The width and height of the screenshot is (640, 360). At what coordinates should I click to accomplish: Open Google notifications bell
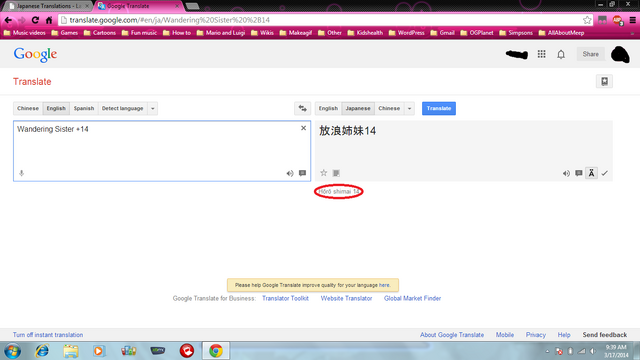pyautogui.click(x=561, y=54)
